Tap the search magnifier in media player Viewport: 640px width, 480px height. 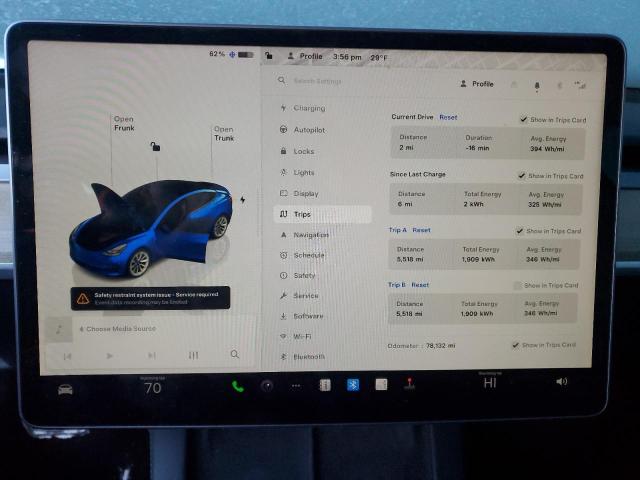pyautogui.click(x=235, y=354)
